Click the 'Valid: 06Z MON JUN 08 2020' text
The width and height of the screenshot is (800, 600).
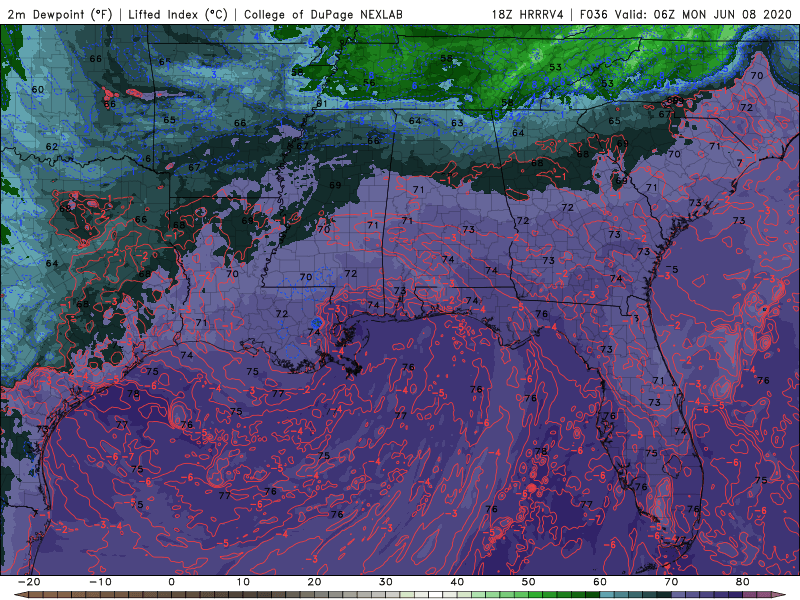[x=703, y=14]
